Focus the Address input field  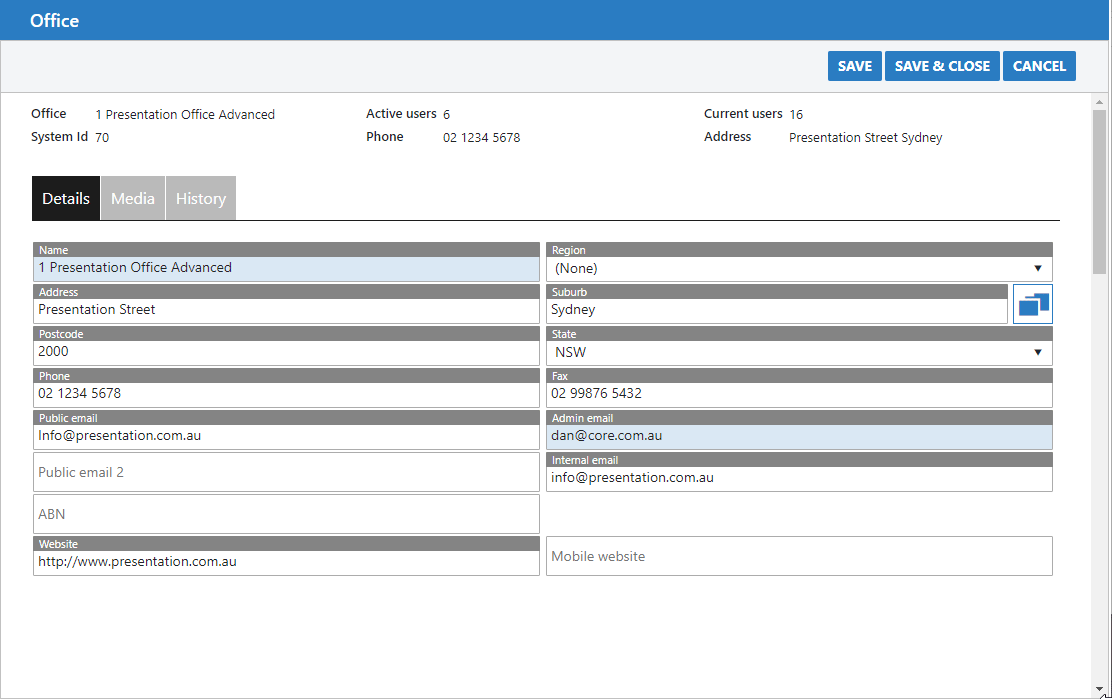coord(286,310)
